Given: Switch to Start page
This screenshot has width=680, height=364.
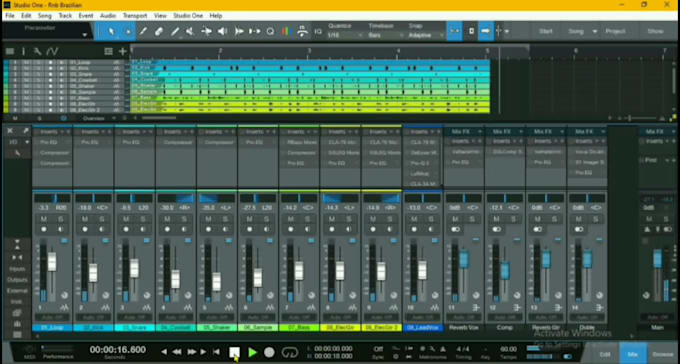Looking at the screenshot, I should point(546,31).
